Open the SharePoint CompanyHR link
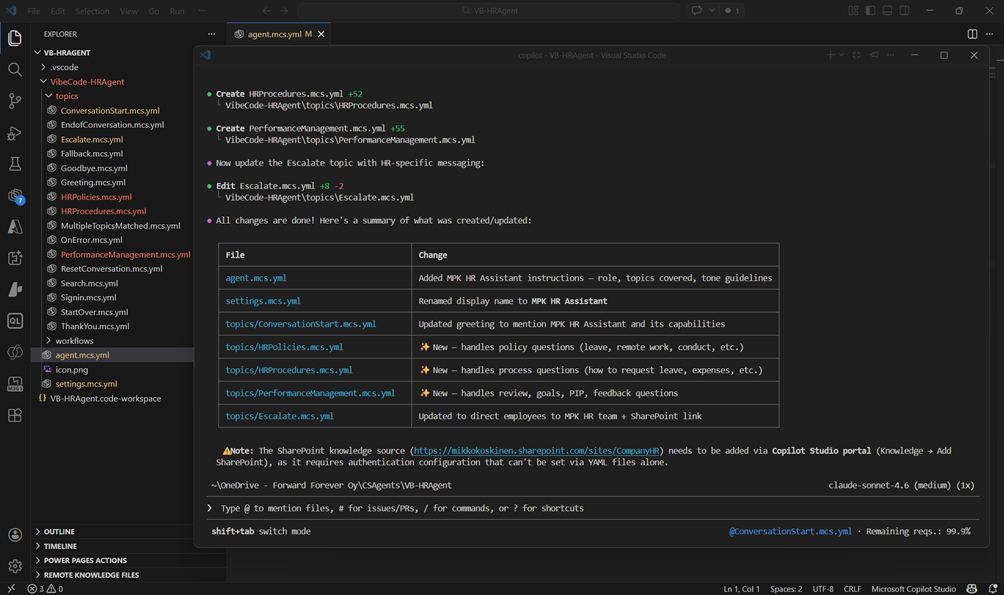The width and height of the screenshot is (1004, 595). (538, 451)
